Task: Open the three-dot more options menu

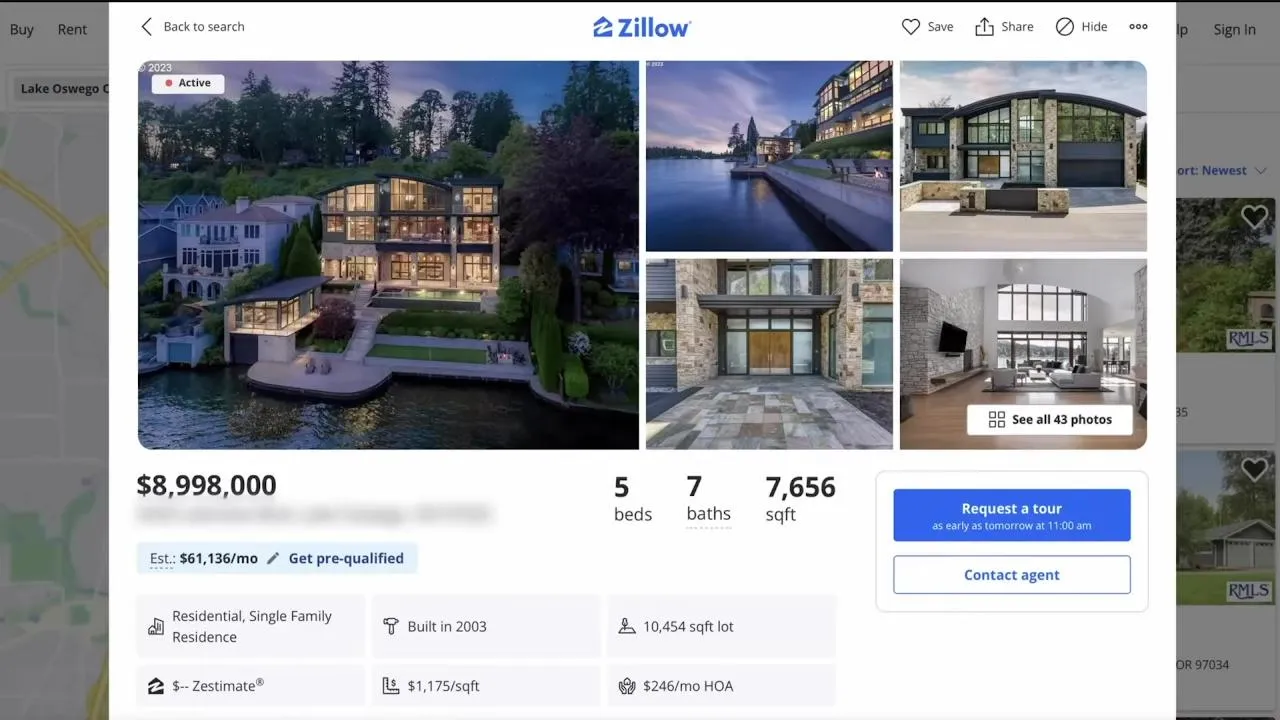Action: coord(1138,27)
